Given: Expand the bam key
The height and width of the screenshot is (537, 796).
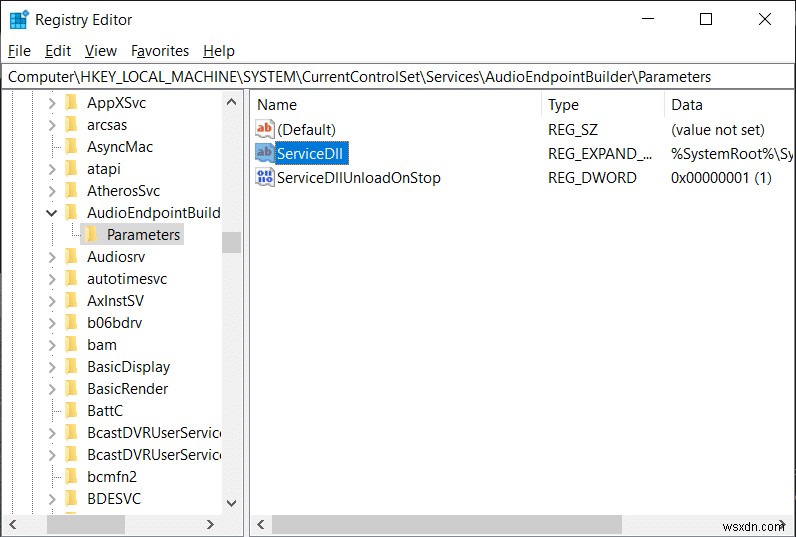Looking at the screenshot, I should point(52,345).
